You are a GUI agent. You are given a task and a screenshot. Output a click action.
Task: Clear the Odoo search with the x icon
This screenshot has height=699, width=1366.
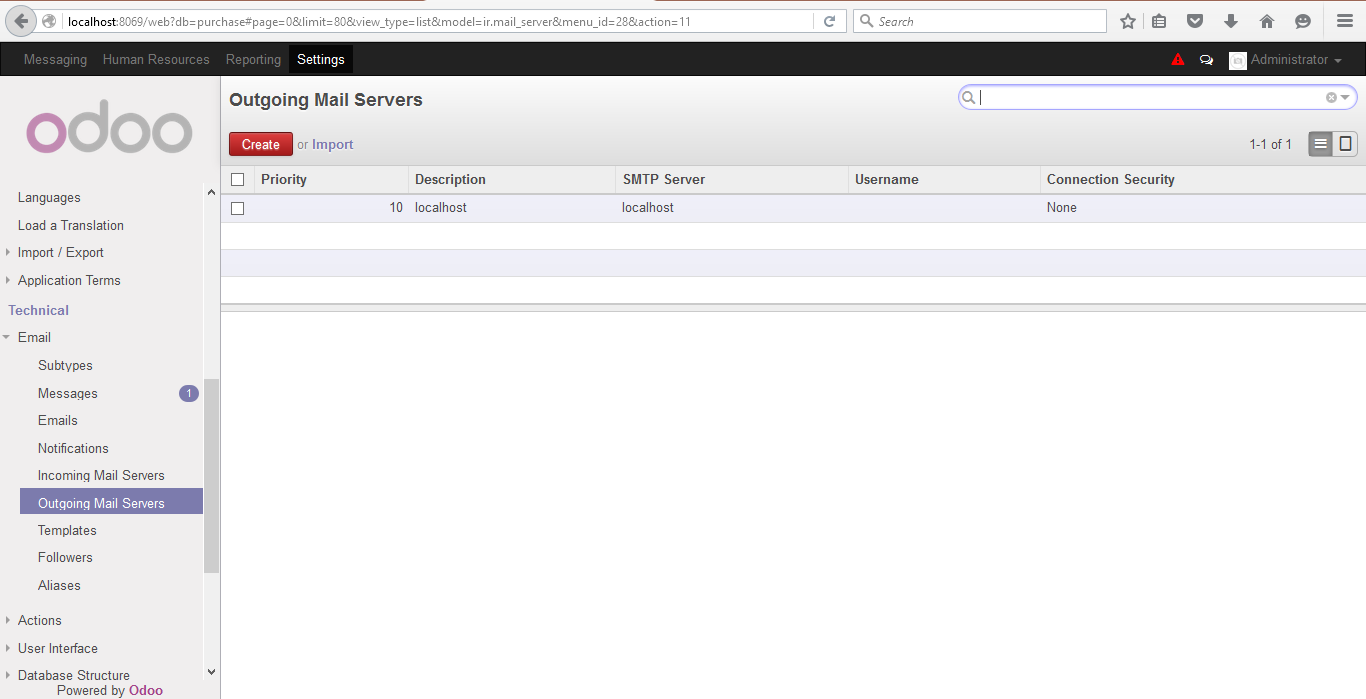coord(1331,97)
